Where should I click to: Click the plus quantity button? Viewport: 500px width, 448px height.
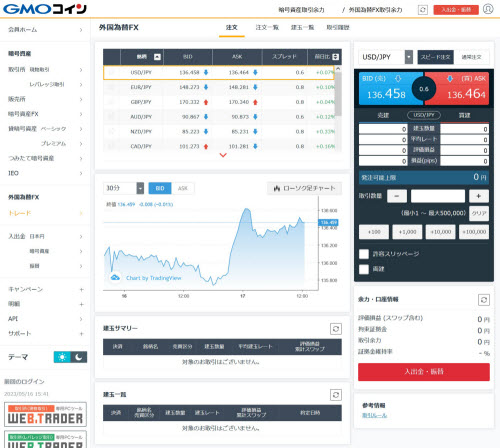pos(479,196)
